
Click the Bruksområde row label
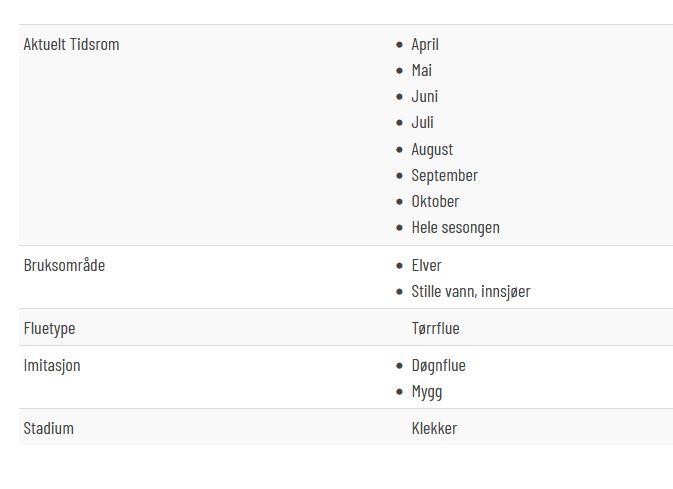pyautogui.click(x=64, y=265)
